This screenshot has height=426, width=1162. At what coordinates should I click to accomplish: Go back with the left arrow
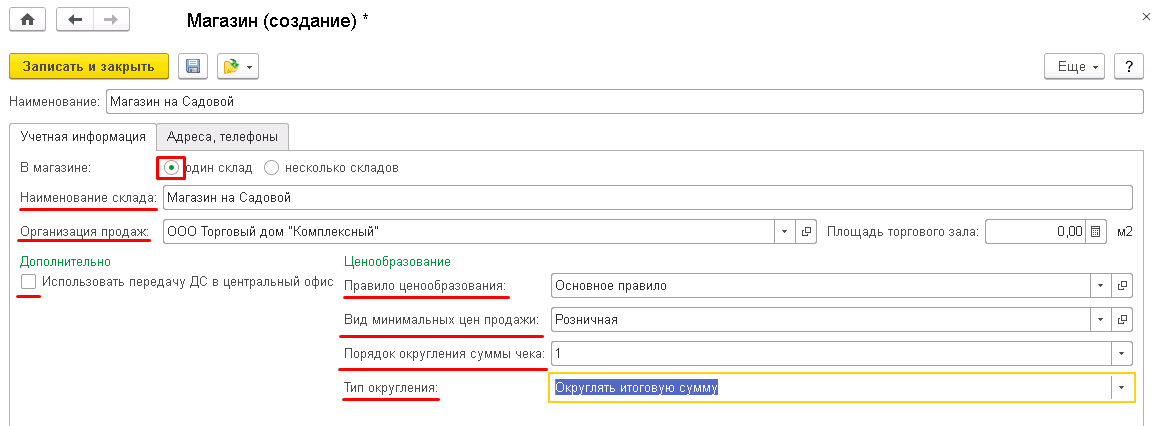tap(75, 19)
